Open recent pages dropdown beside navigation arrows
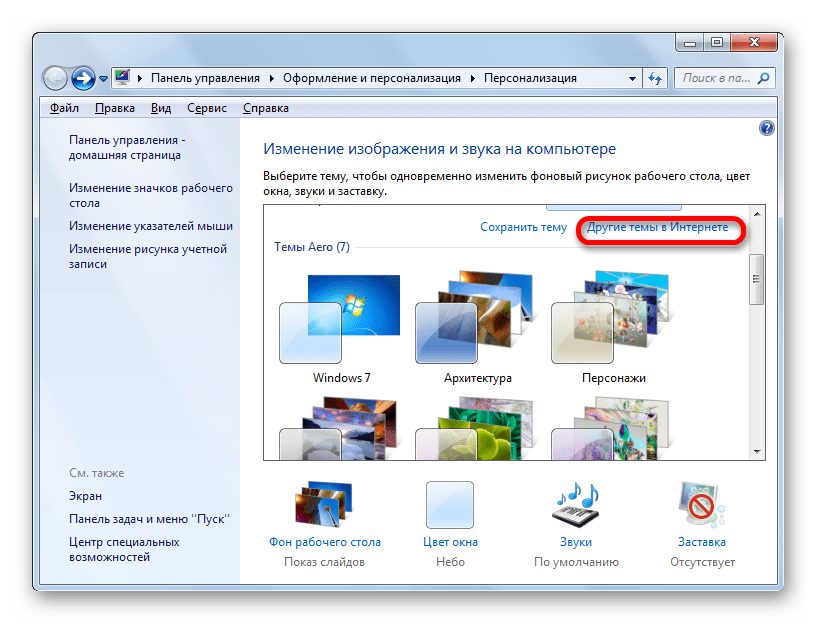The image size is (817, 624). tap(103, 79)
